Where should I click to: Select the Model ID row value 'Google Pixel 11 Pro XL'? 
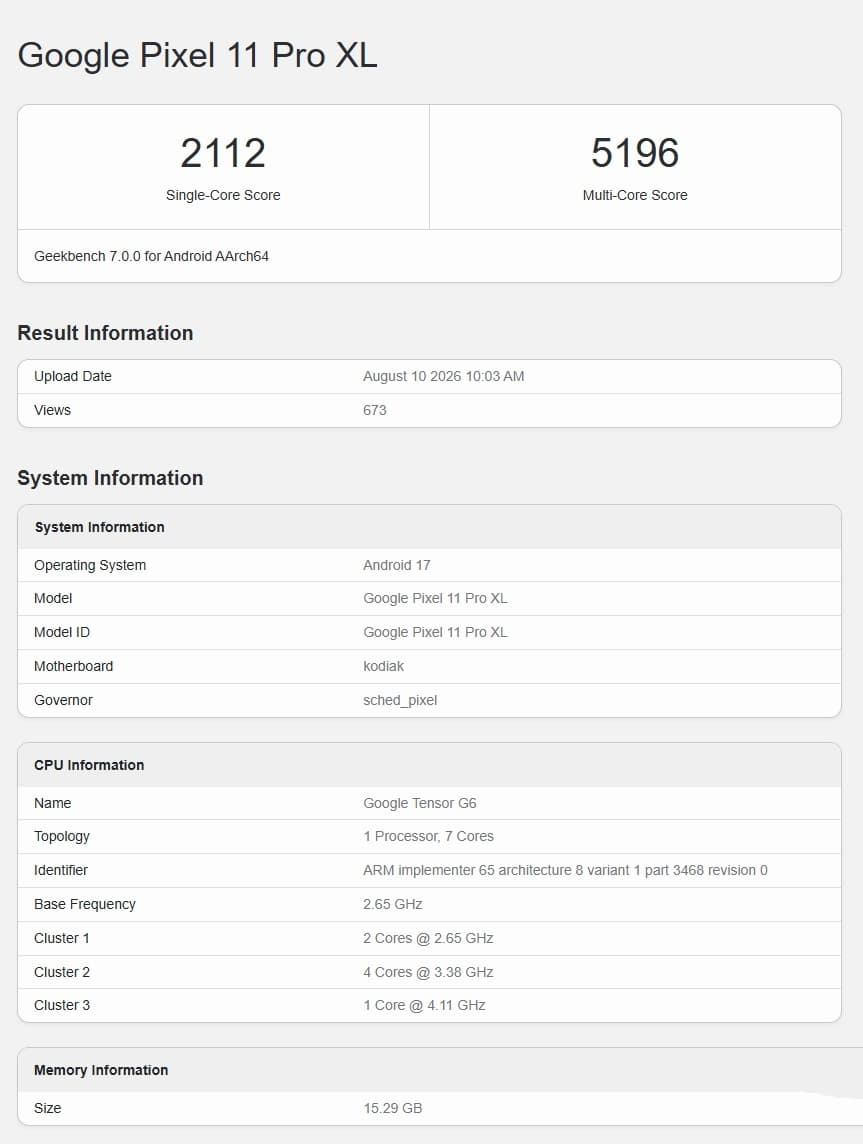pos(436,632)
